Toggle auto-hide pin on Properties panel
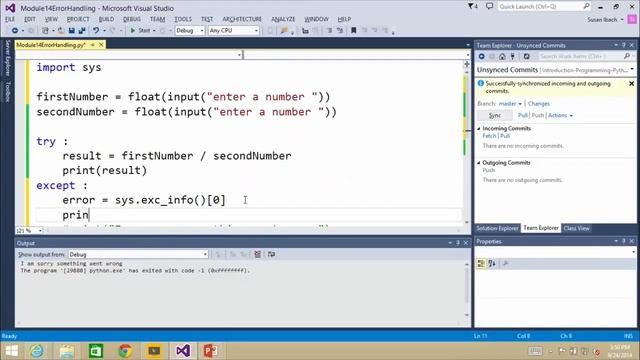Image resolution: width=640 pixels, height=360 pixels. click(x=624, y=241)
